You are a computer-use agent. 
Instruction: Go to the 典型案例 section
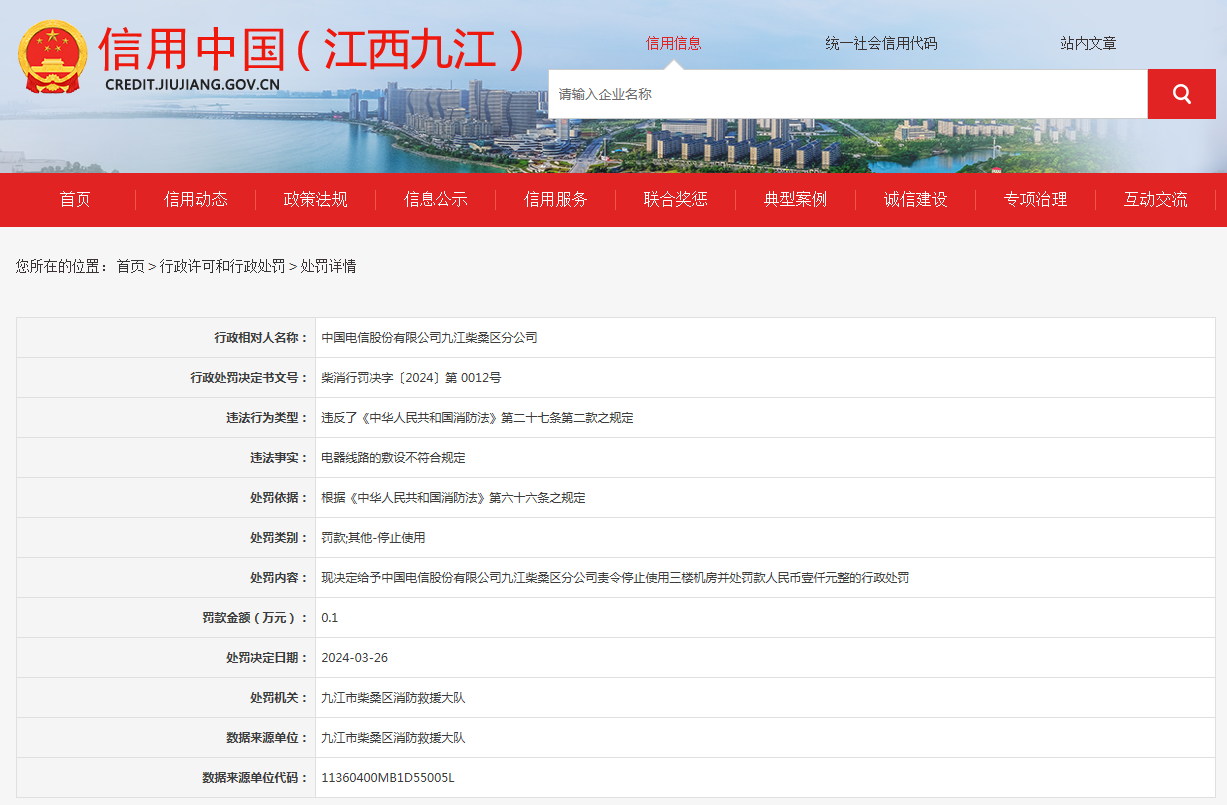(796, 199)
